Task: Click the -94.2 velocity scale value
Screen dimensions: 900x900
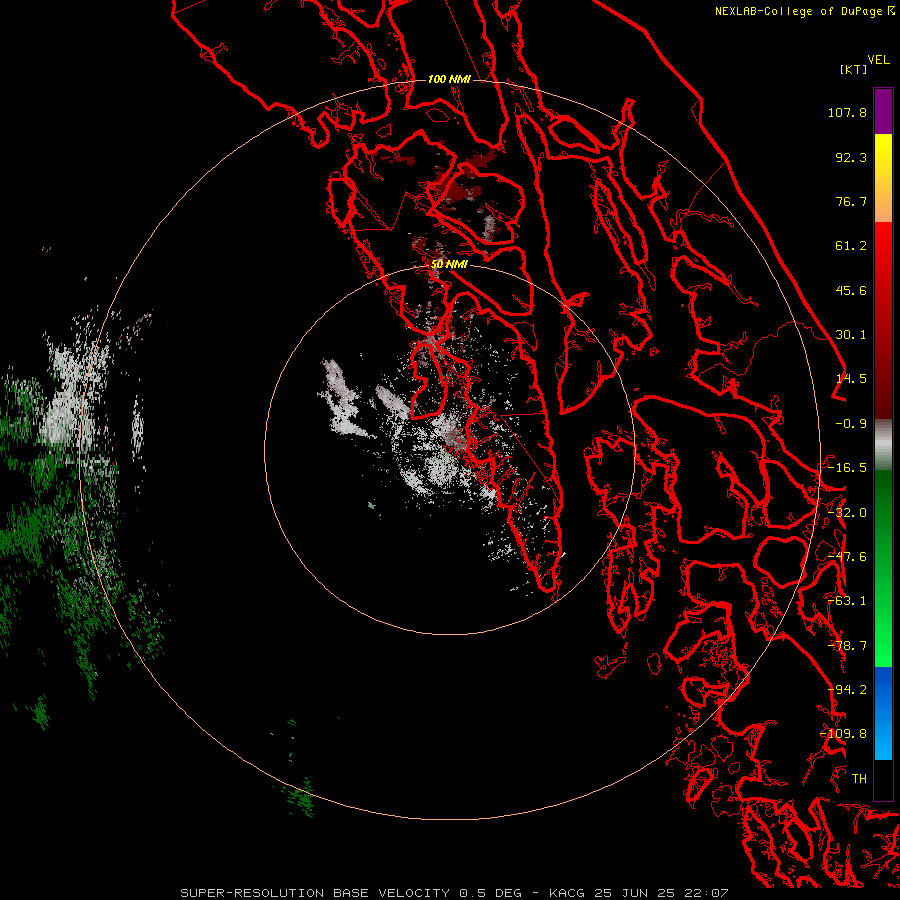Action: tap(847, 690)
